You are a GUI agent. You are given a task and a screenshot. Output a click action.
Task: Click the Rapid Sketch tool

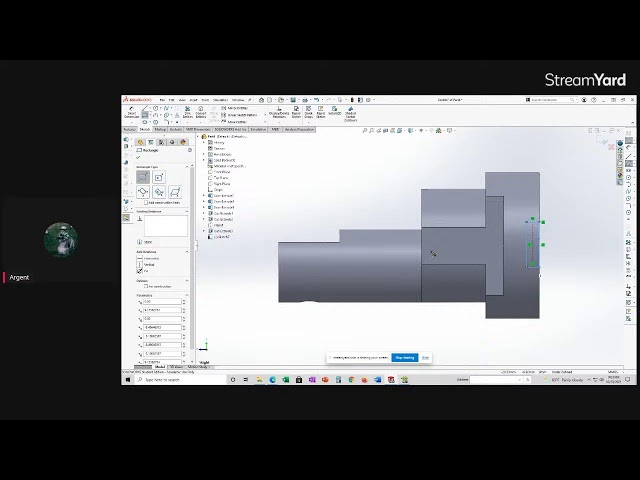coord(321,112)
